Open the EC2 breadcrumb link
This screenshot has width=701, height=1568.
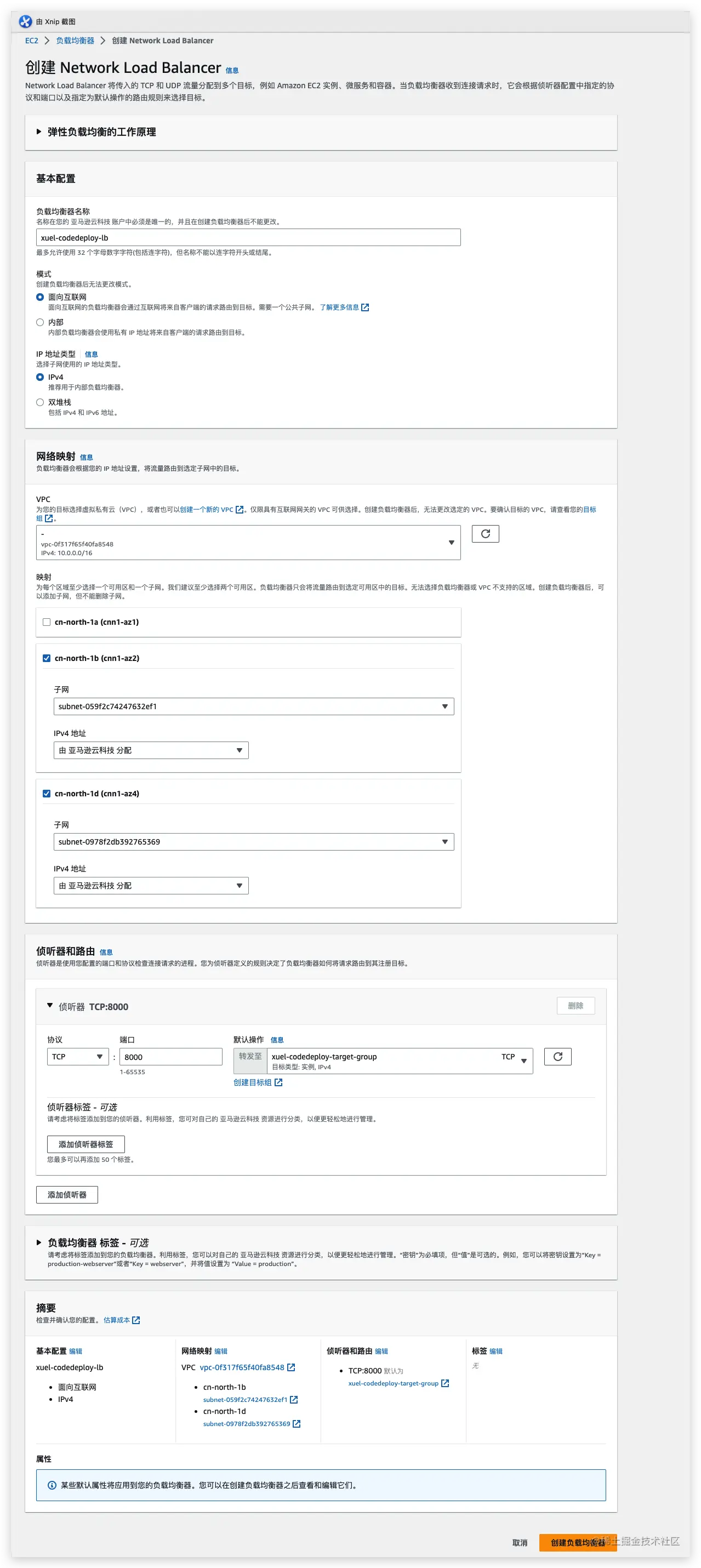(32, 41)
